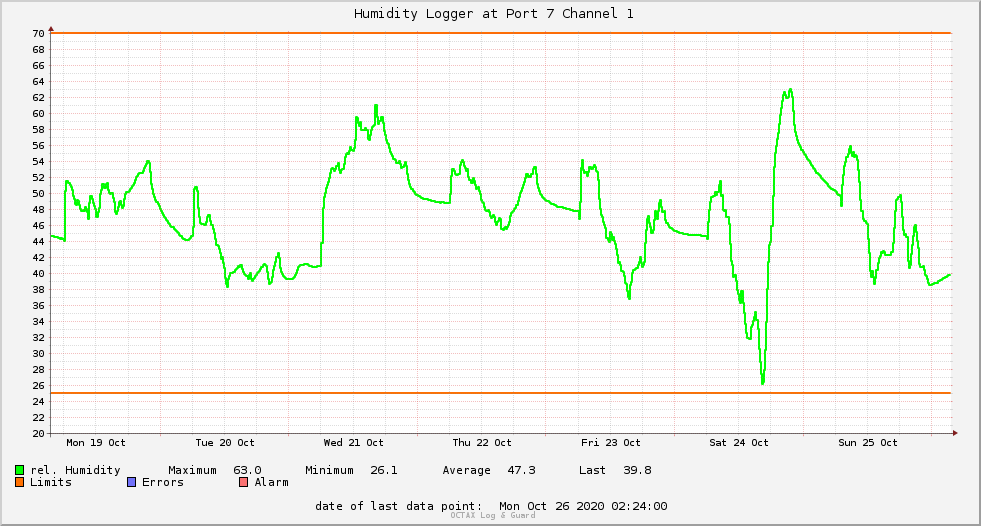The height and width of the screenshot is (526, 981).
Task: Click the orange Limits legend swatch
Action: click(x=19, y=482)
